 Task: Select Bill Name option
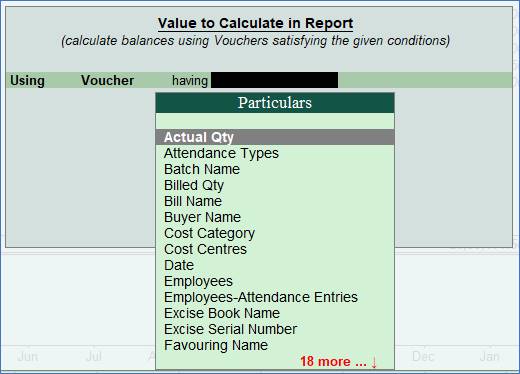click(193, 201)
